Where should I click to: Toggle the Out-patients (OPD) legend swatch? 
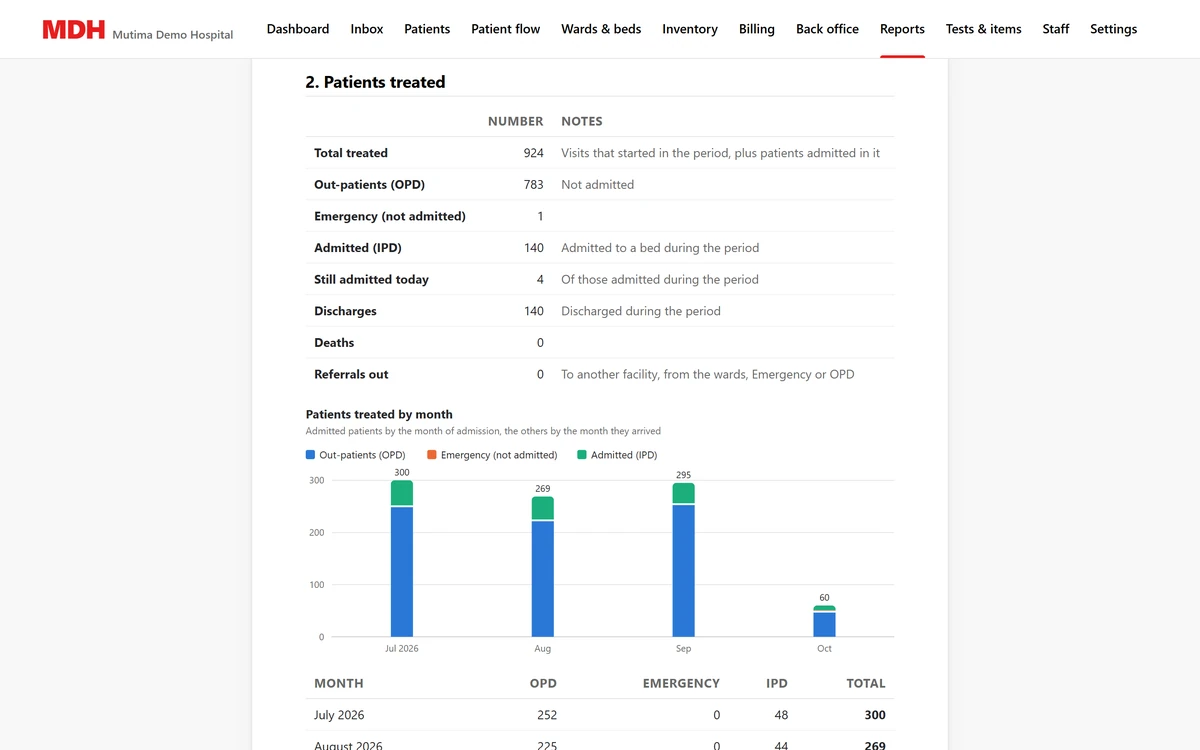point(310,455)
